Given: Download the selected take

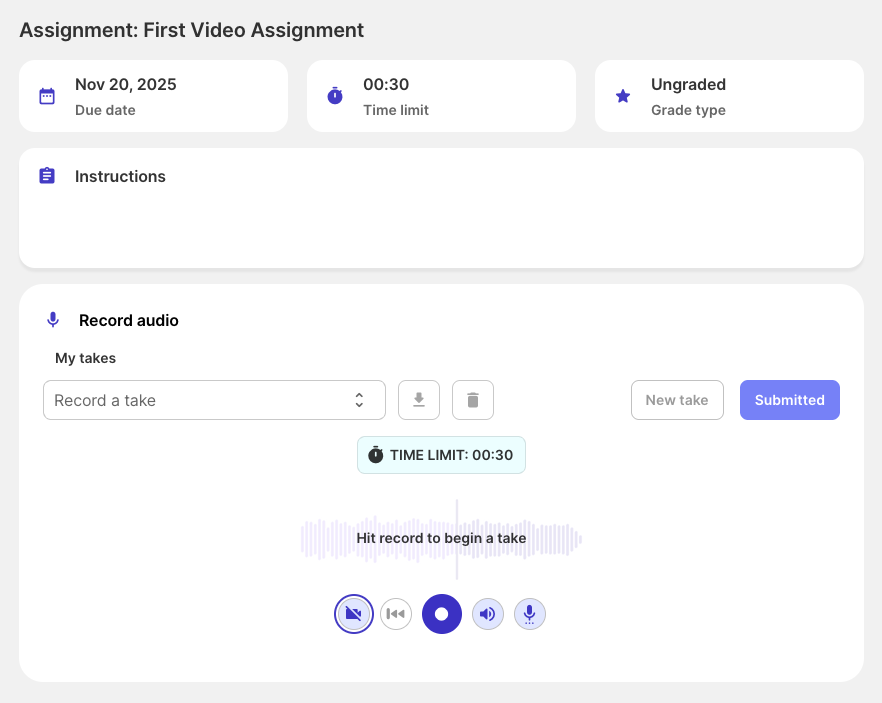Looking at the screenshot, I should pyautogui.click(x=419, y=399).
